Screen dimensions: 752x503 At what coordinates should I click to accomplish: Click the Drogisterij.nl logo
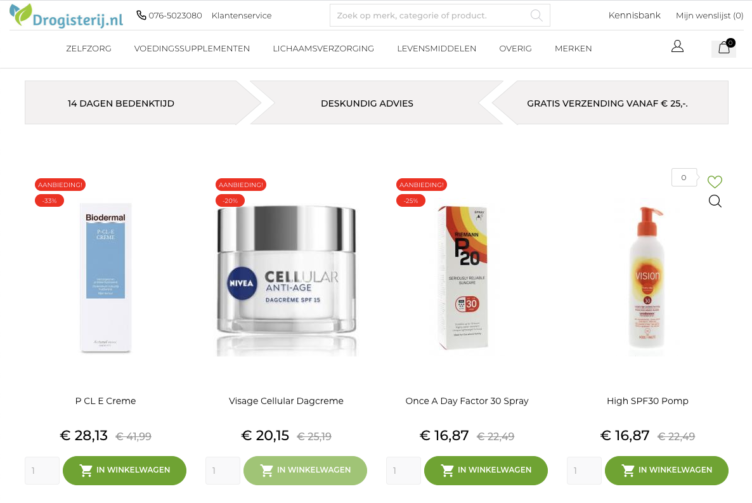point(66,15)
